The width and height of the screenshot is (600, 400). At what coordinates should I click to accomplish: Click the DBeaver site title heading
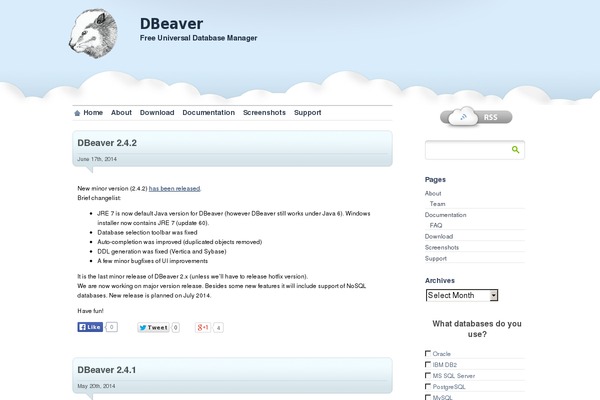click(171, 24)
